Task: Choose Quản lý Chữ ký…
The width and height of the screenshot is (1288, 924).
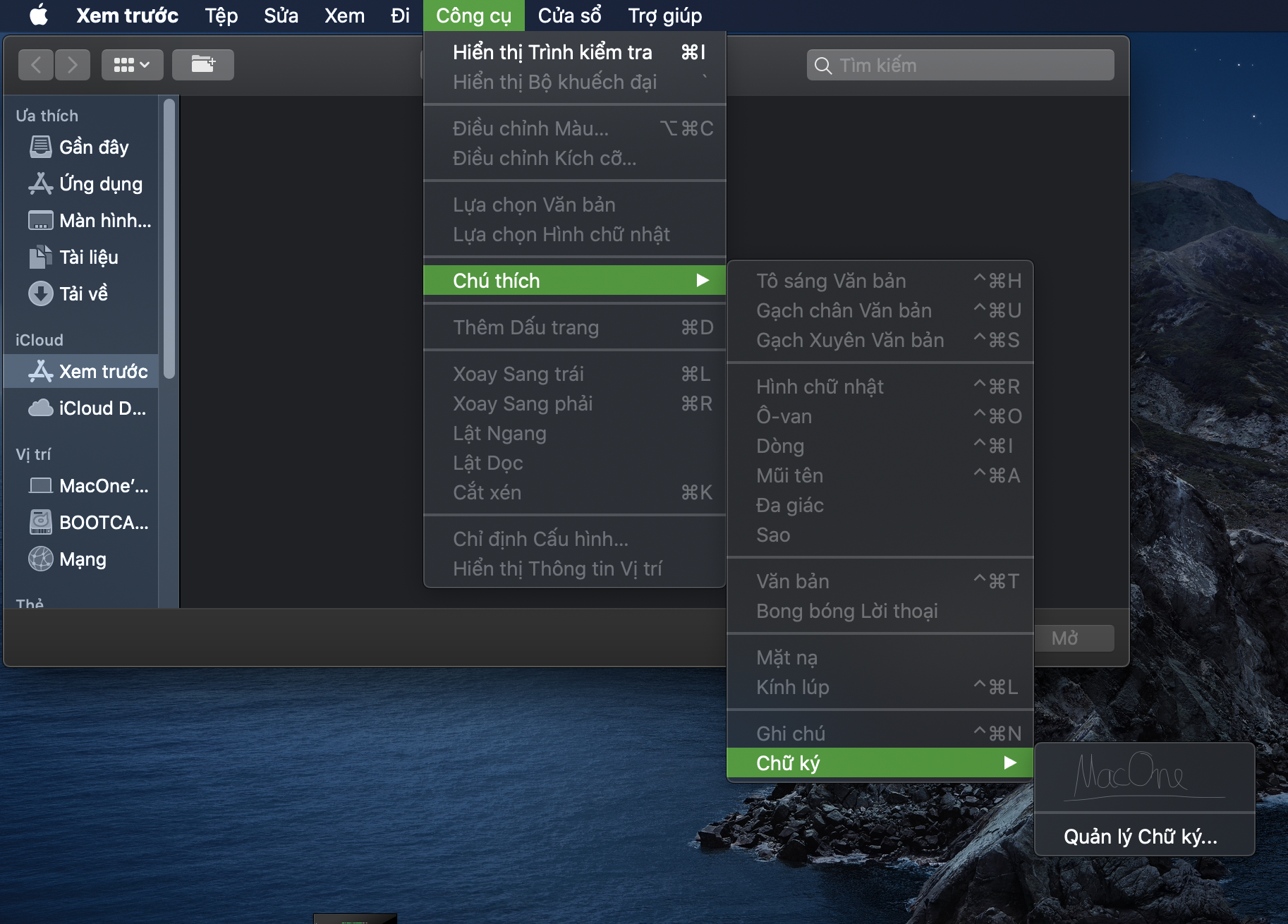Action: click(1144, 837)
